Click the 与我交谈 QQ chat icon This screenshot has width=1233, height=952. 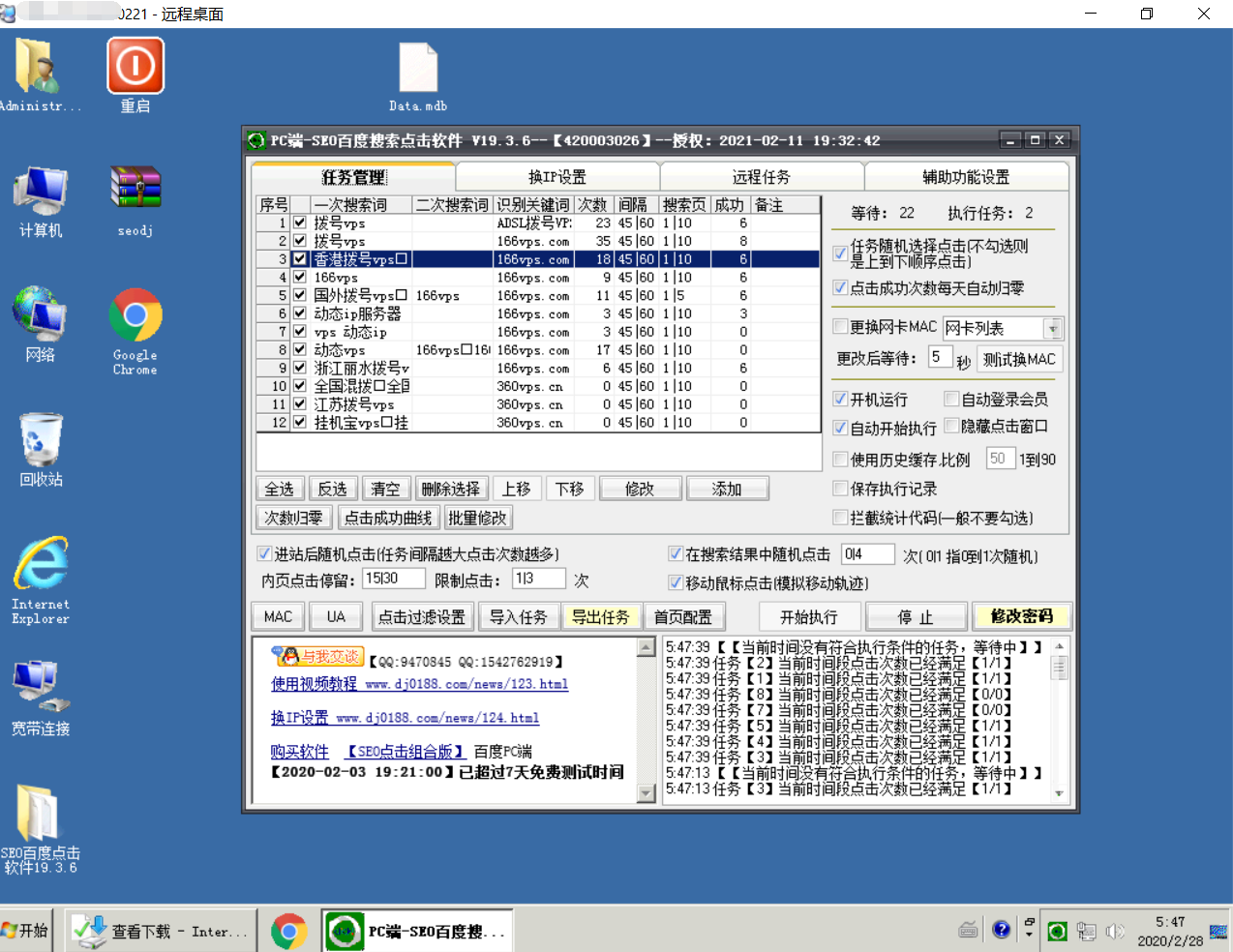tap(317, 657)
